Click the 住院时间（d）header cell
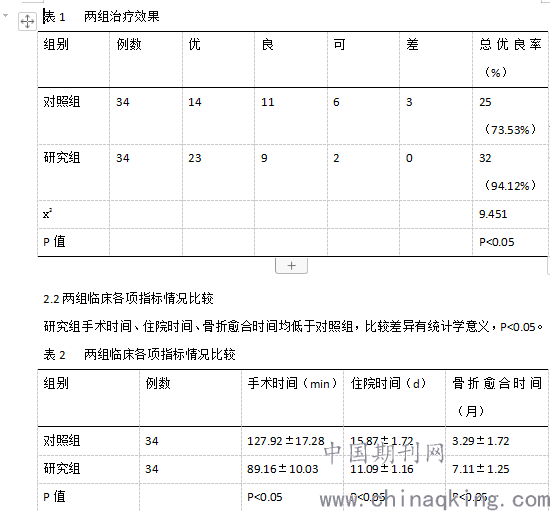 click(x=395, y=398)
